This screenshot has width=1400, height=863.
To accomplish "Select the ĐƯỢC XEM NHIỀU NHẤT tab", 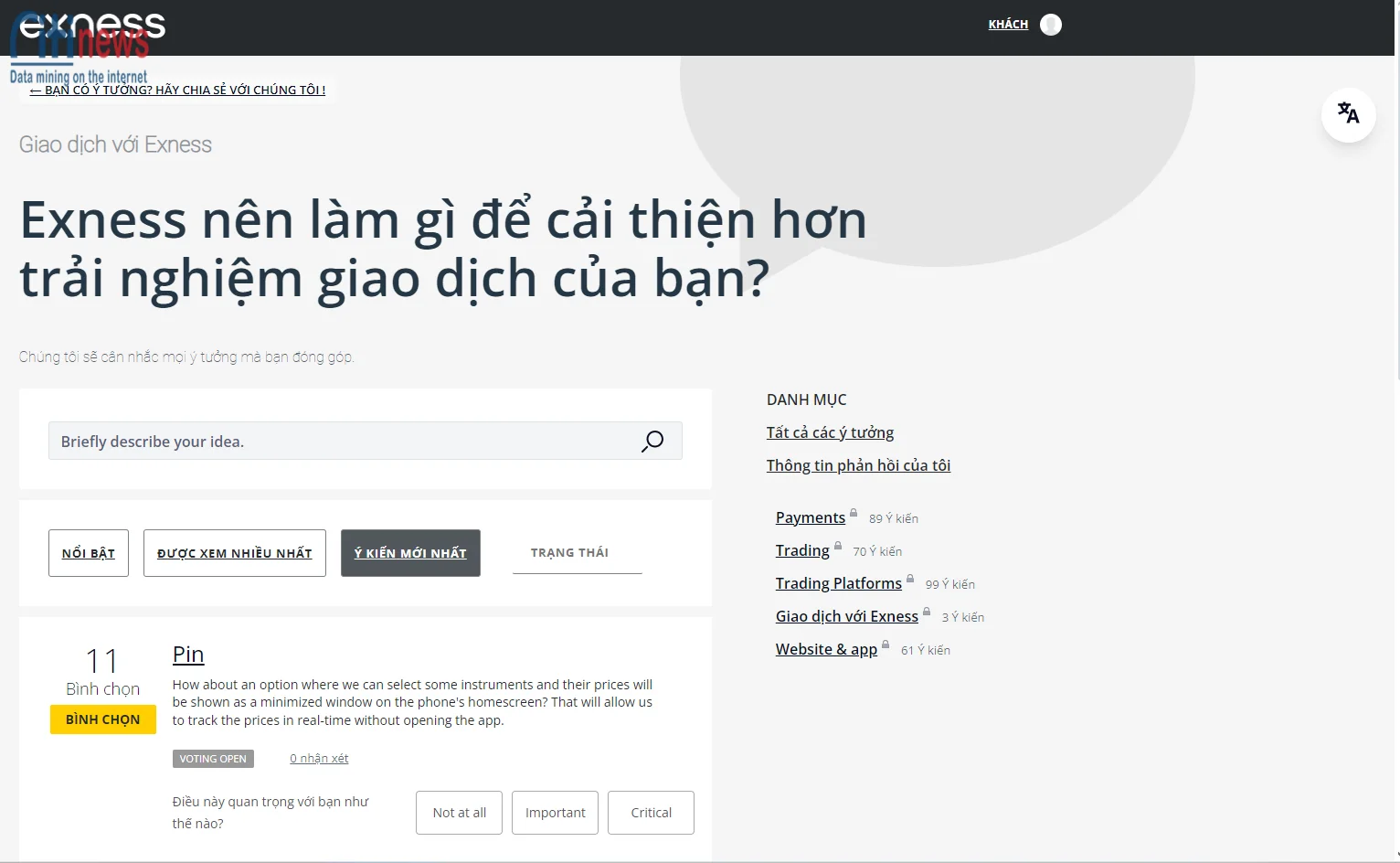I will 234,553.
